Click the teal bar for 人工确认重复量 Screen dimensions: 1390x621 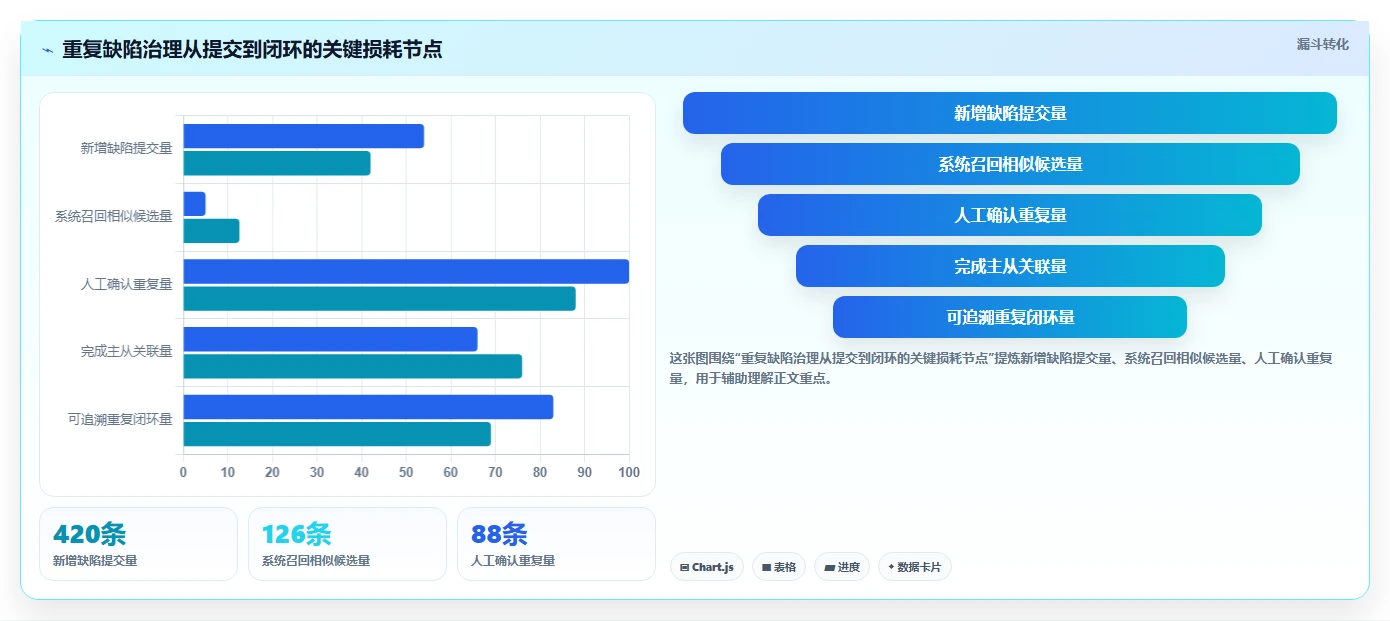pyautogui.click(x=379, y=298)
